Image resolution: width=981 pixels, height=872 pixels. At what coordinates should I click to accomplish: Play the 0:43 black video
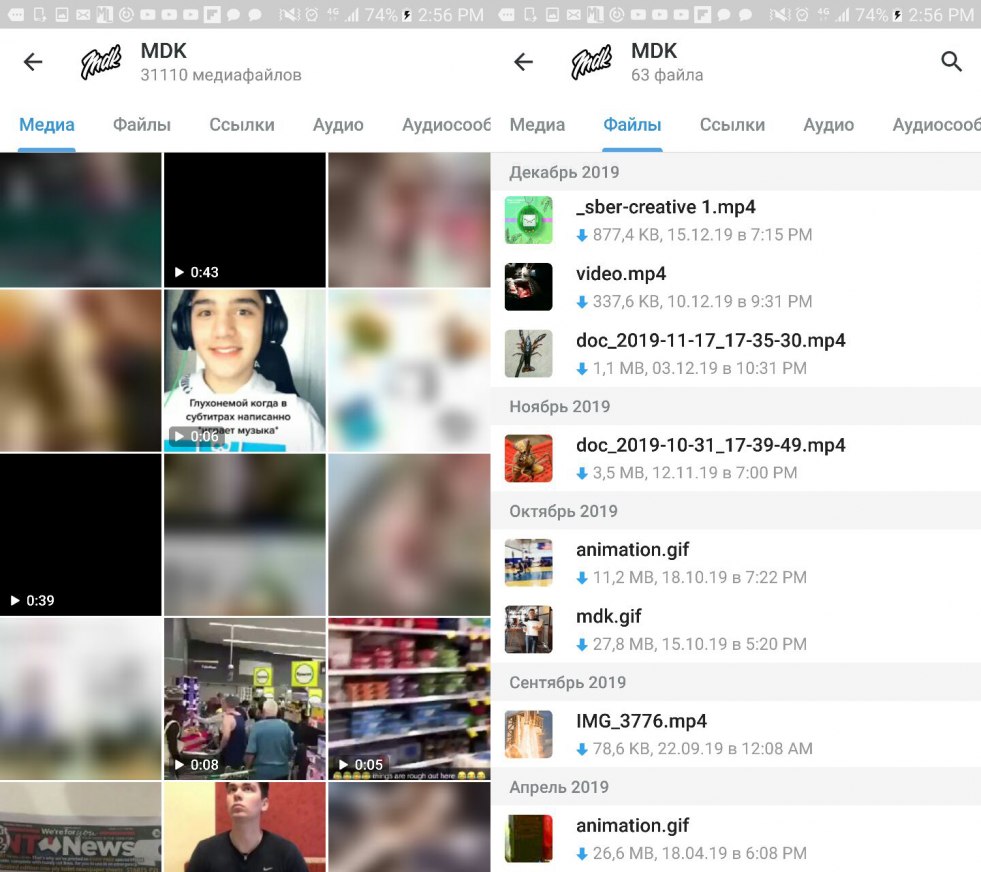coord(245,220)
